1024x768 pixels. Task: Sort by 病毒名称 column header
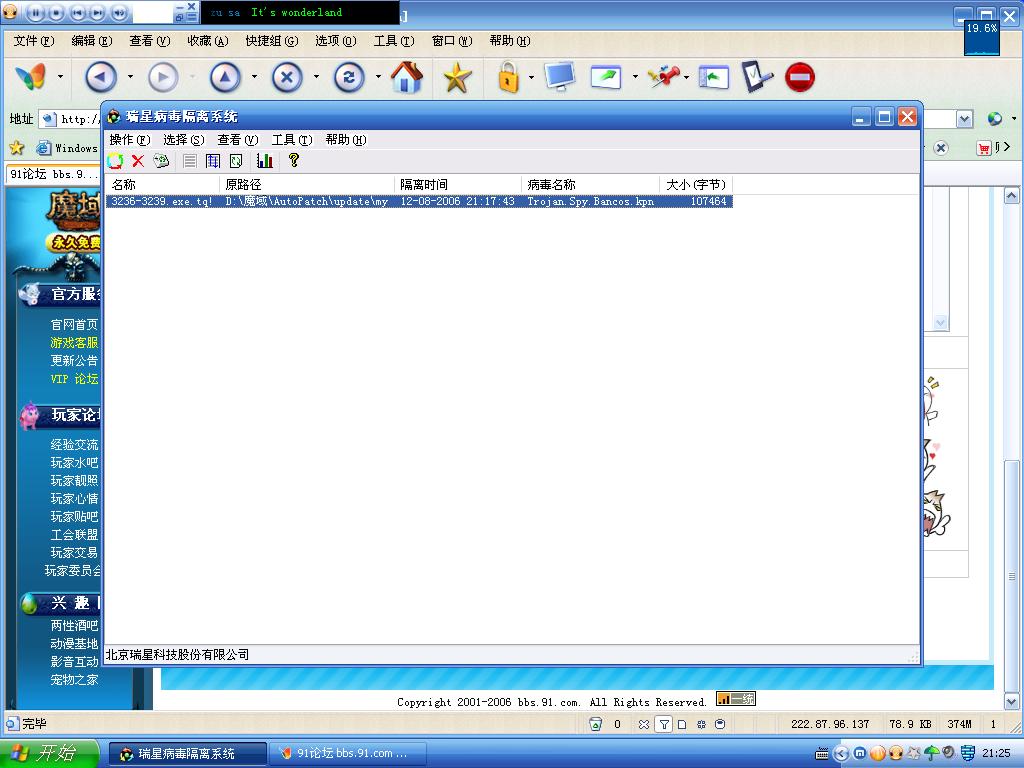click(590, 184)
